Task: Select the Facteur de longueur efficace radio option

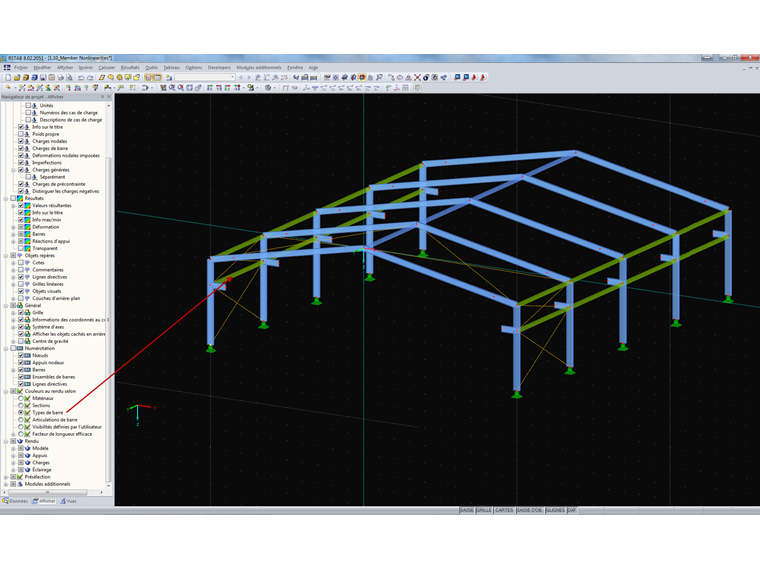Action: click(x=21, y=434)
